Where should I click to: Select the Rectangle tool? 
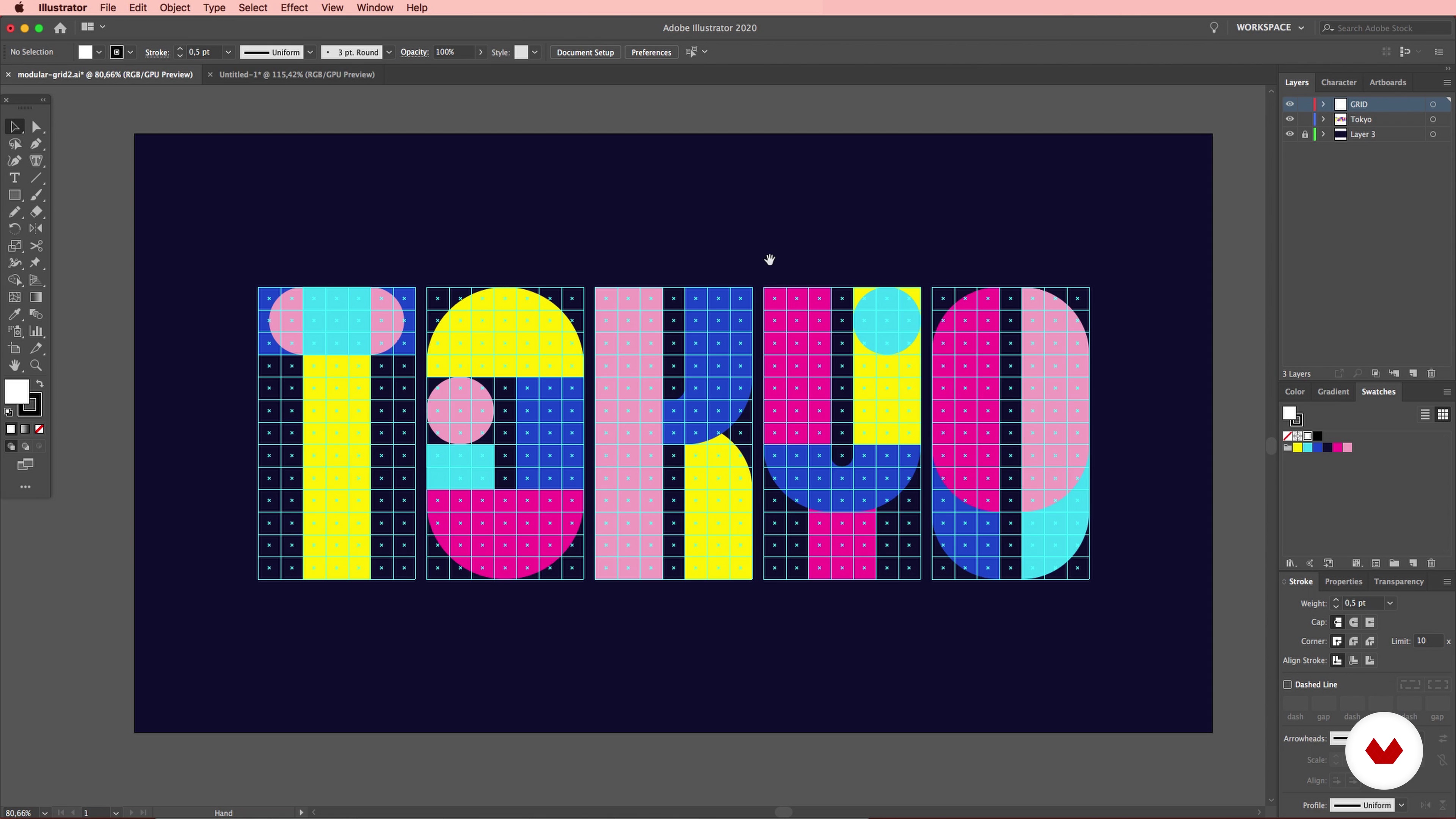tap(15, 195)
